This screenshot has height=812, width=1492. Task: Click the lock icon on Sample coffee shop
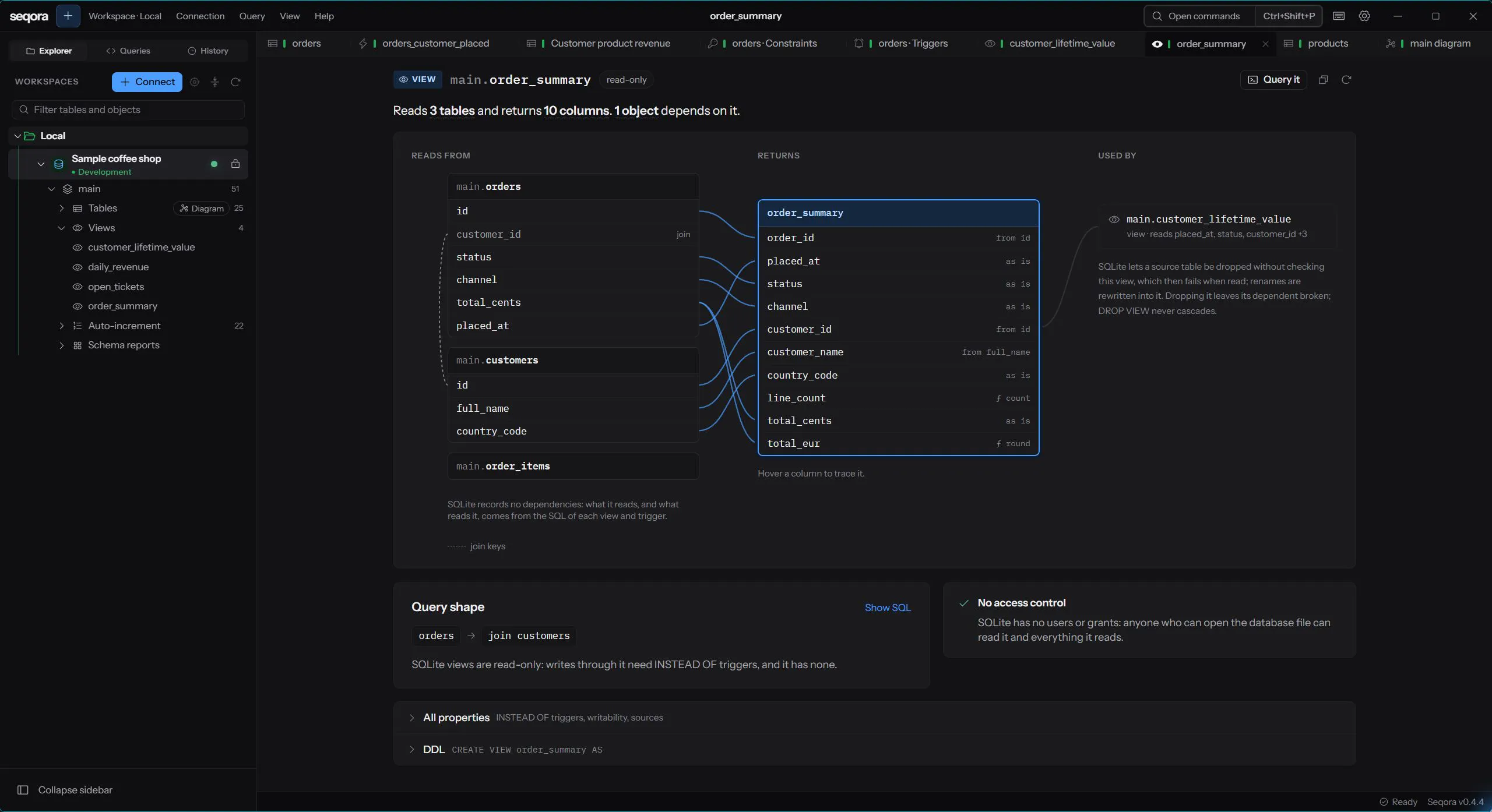tap(235, 164)
